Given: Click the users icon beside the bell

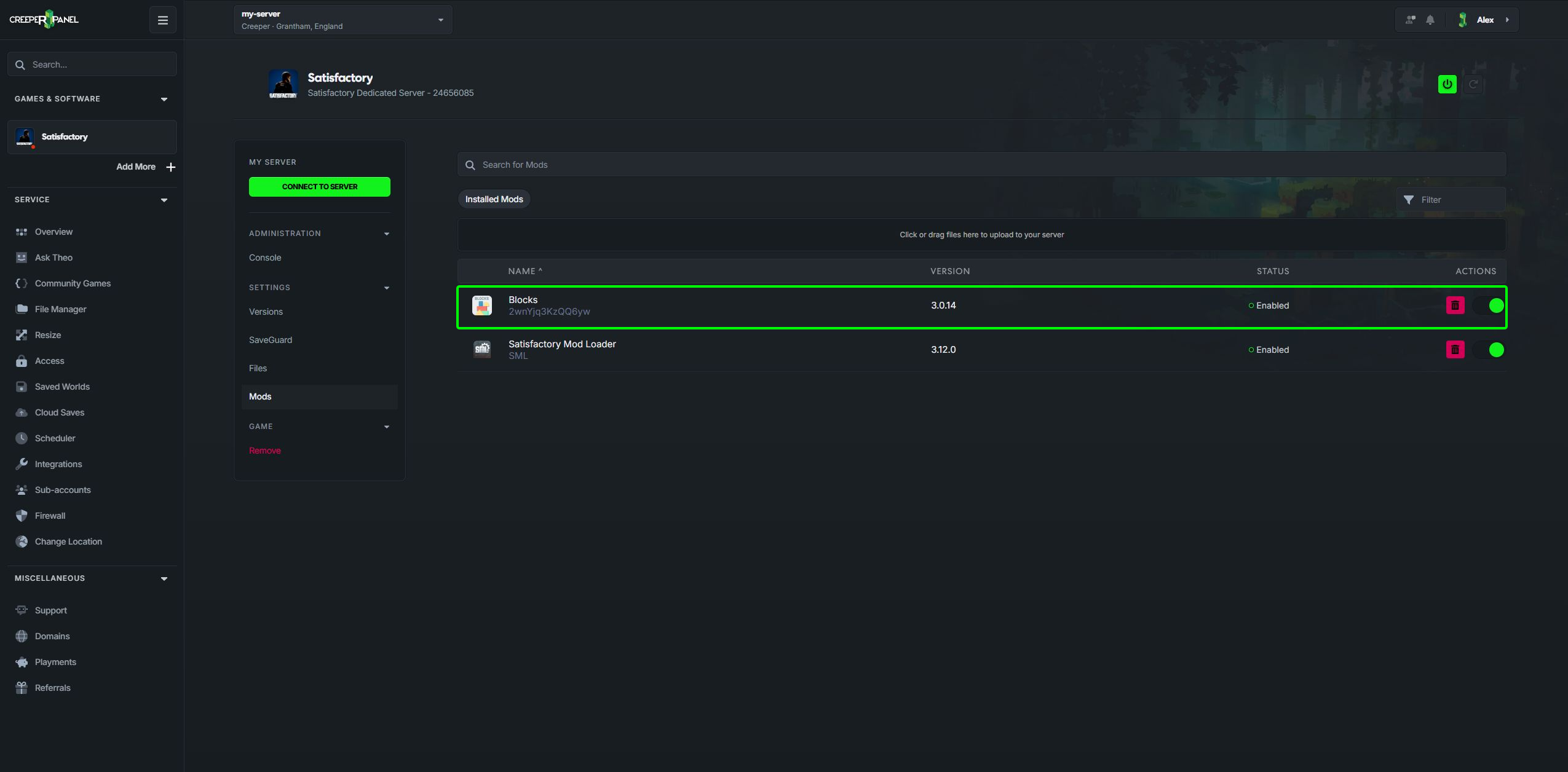Looking at the screenshot, I should pyautogui.click(x=1411, y=20).
